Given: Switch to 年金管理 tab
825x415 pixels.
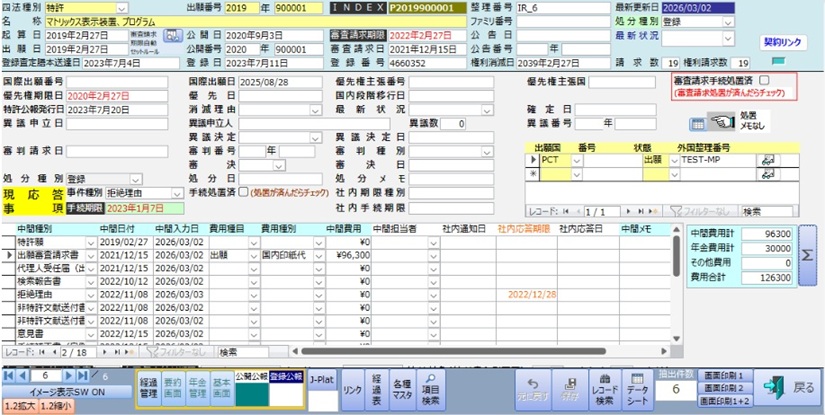Looking at the screenshot, I should (198, 389).
